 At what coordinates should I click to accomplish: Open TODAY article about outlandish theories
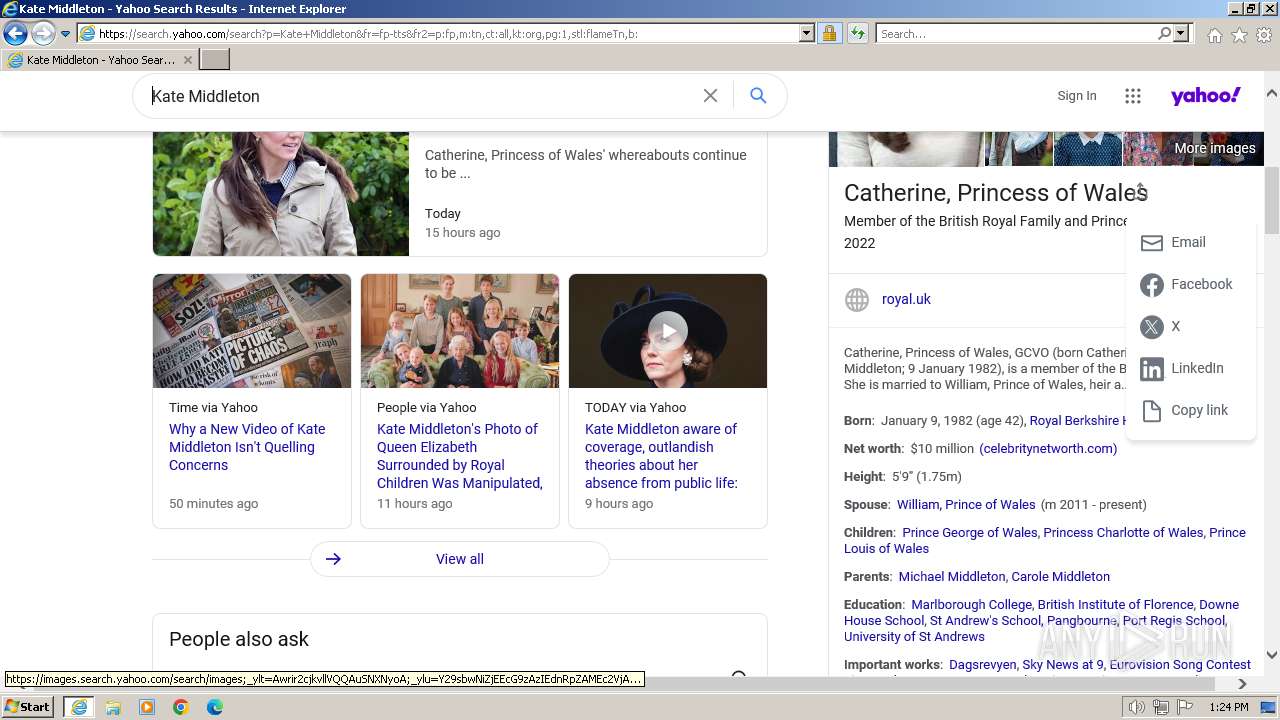tap(661, 456)
